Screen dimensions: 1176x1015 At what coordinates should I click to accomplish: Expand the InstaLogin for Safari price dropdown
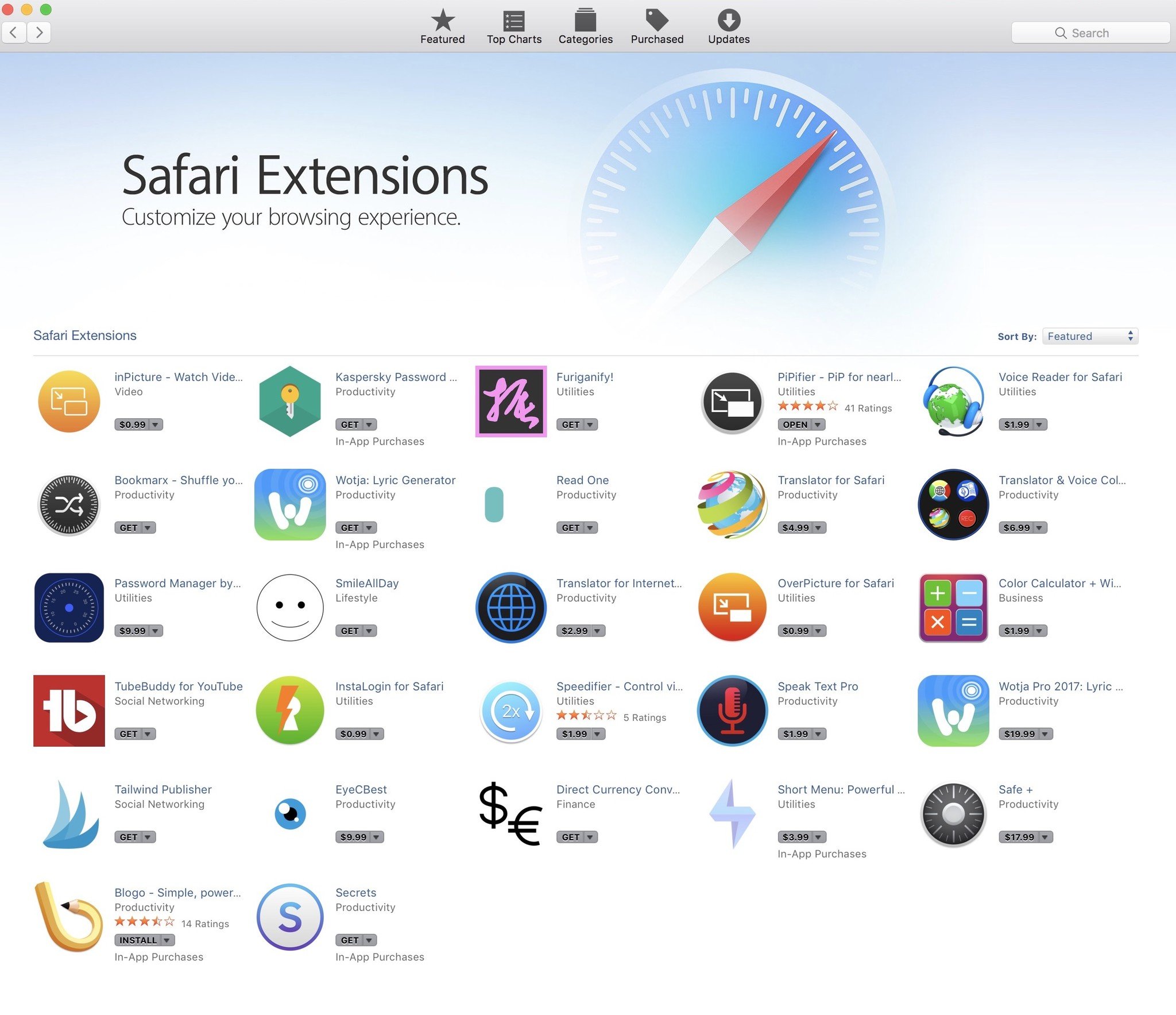[374, 732]
